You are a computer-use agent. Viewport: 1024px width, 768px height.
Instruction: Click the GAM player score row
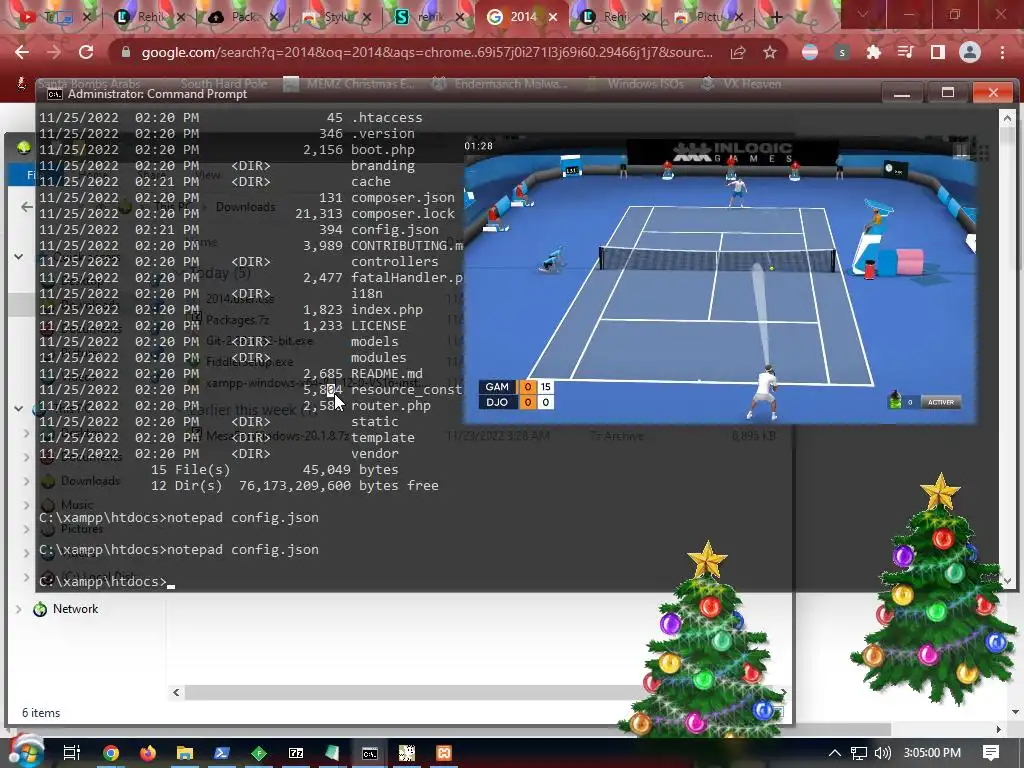click(x=517, y=387)
